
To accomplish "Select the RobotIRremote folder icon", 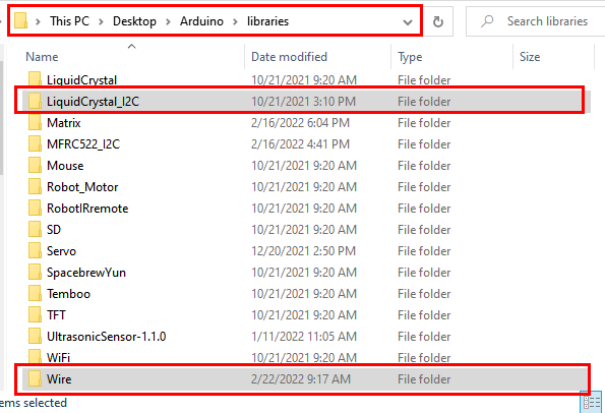I will click(x=35, y=208).
